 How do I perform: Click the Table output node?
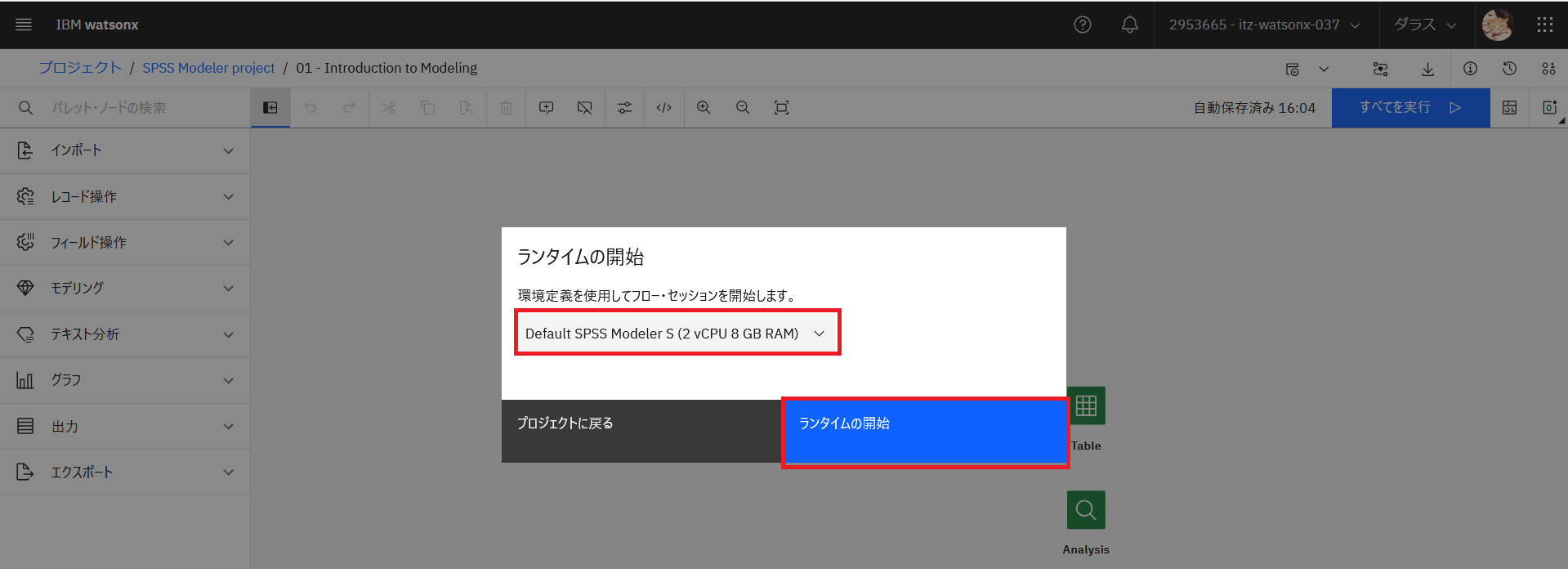pyautogui.click(x=1086, y=405)
